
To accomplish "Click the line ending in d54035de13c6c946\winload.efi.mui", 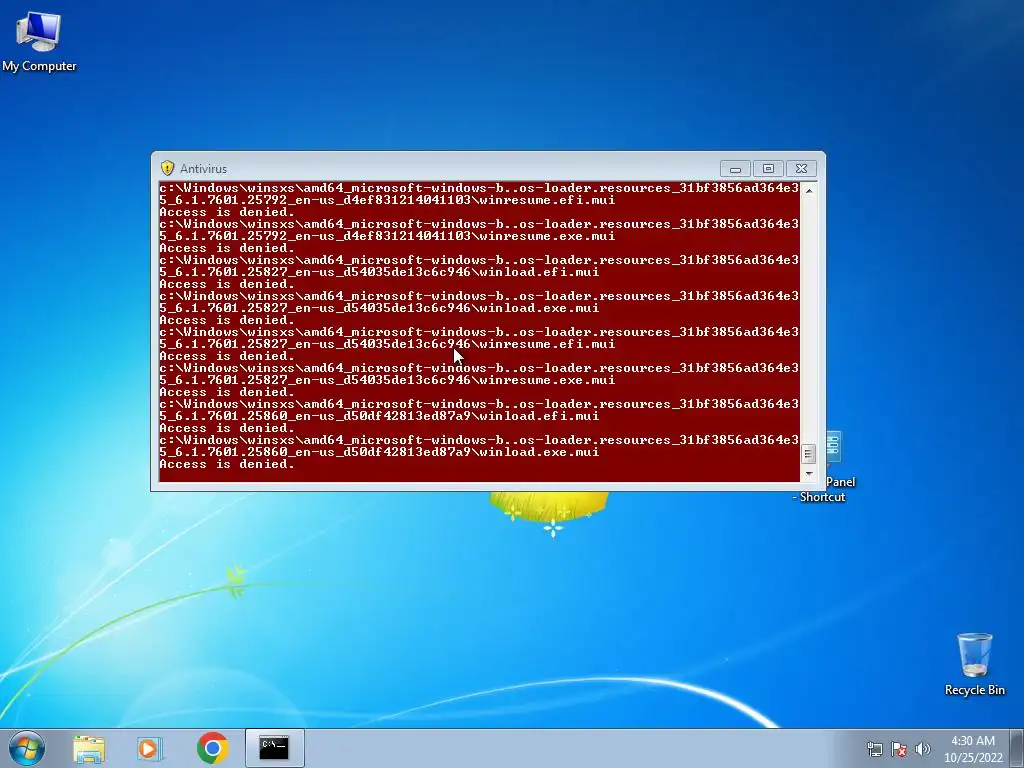I will click(x=379, y=272).
